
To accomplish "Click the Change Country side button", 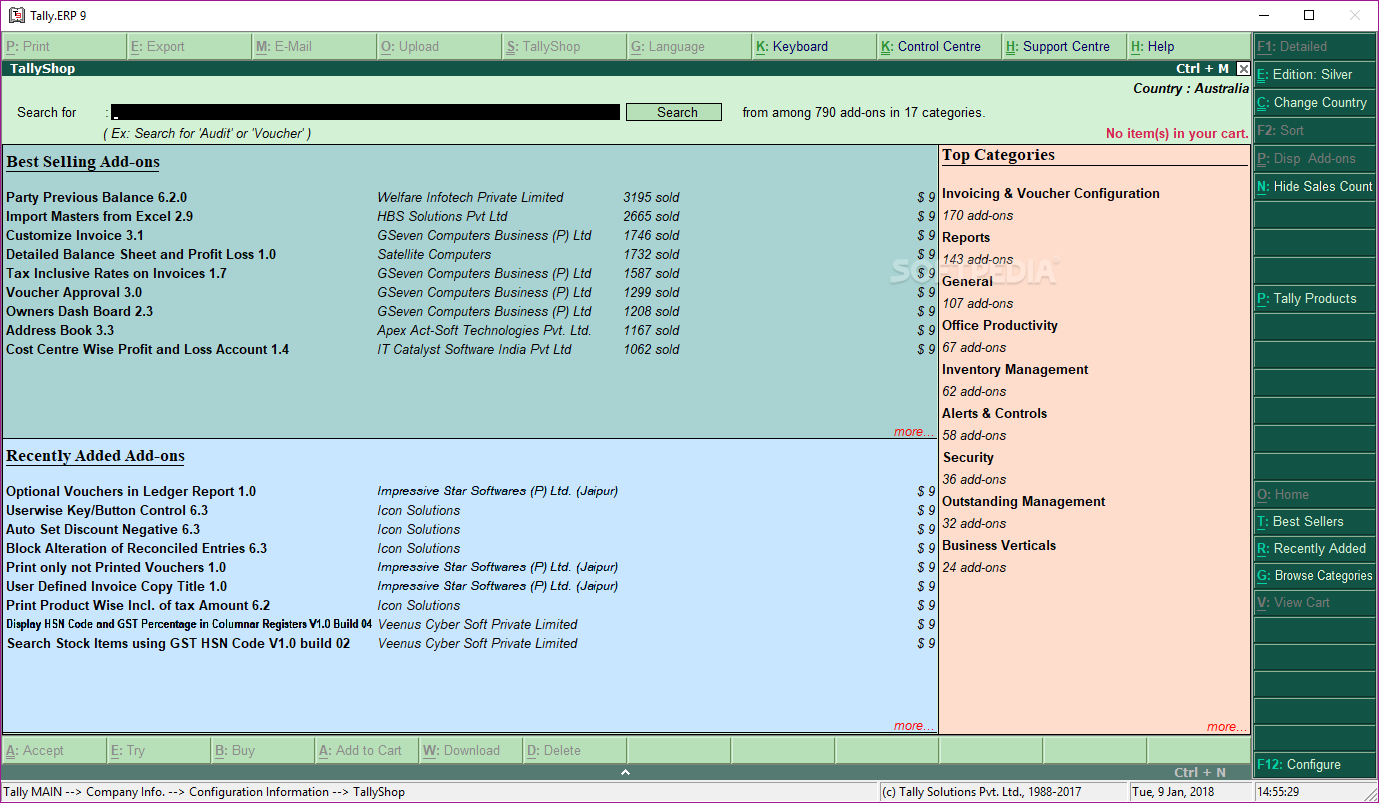I will 1315,102.
